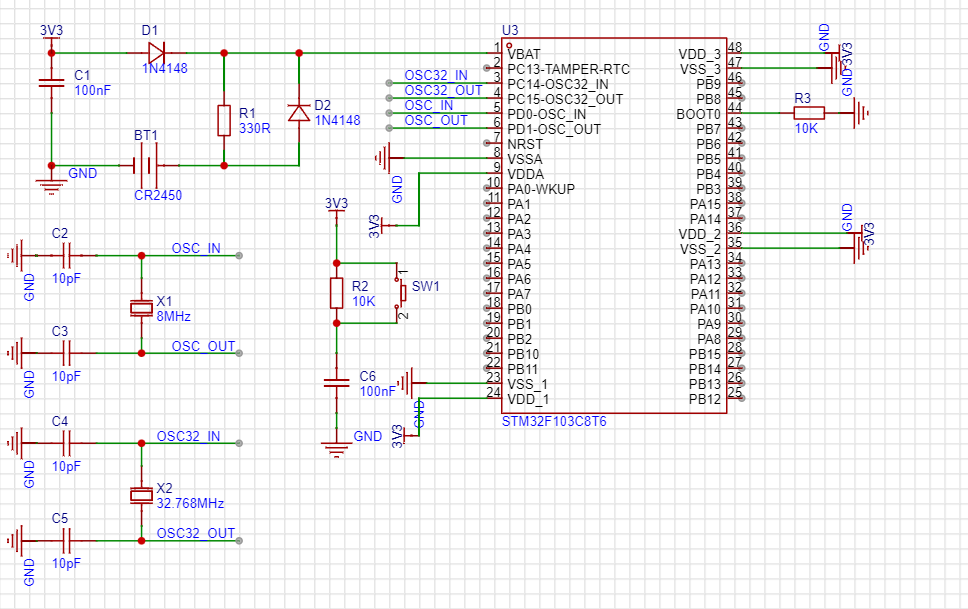Click the OSC_IN wire endpoint near X1

click(239, 255)
